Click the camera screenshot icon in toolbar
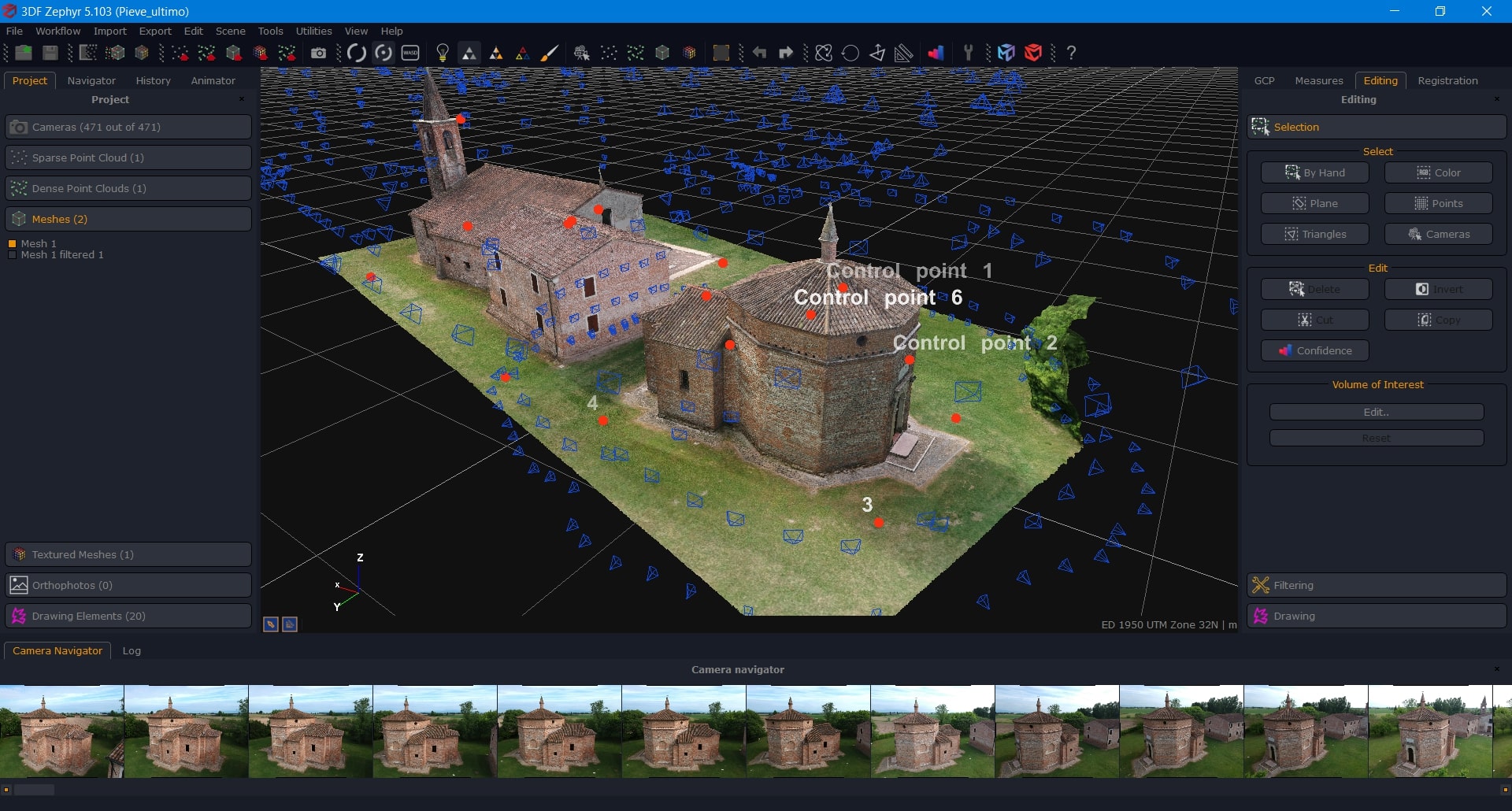This screenshot has height=811, width=1512. (x=318, y=53)
